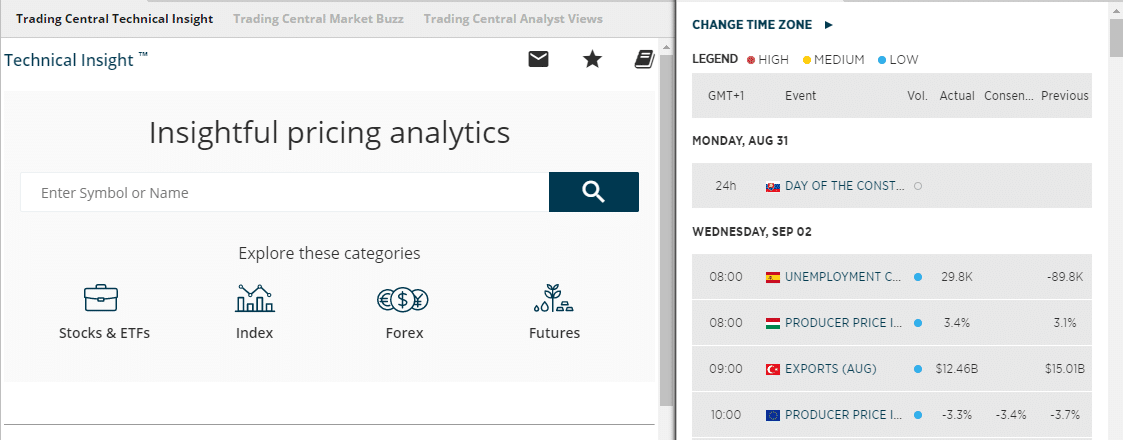This screenshot has width=1123, height=440.
Task: Click the -89.8K previous value
Action: tap(1065, 277)
